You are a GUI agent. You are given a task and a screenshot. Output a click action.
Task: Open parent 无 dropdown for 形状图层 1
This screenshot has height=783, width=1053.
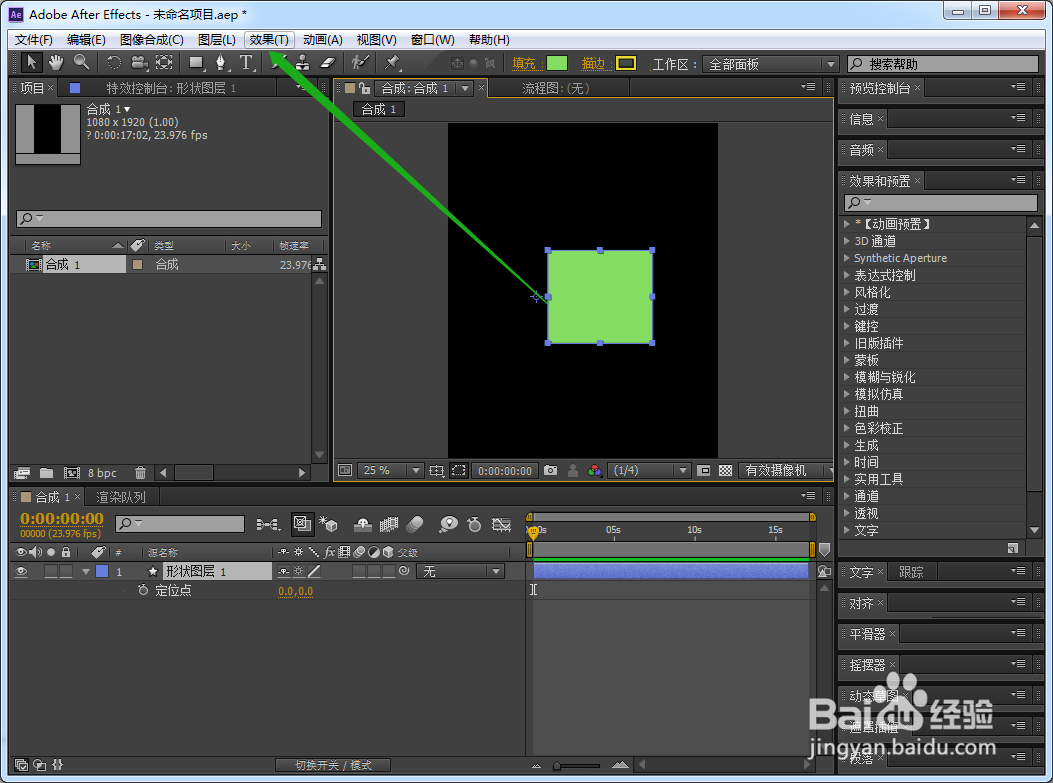[460, 571]
